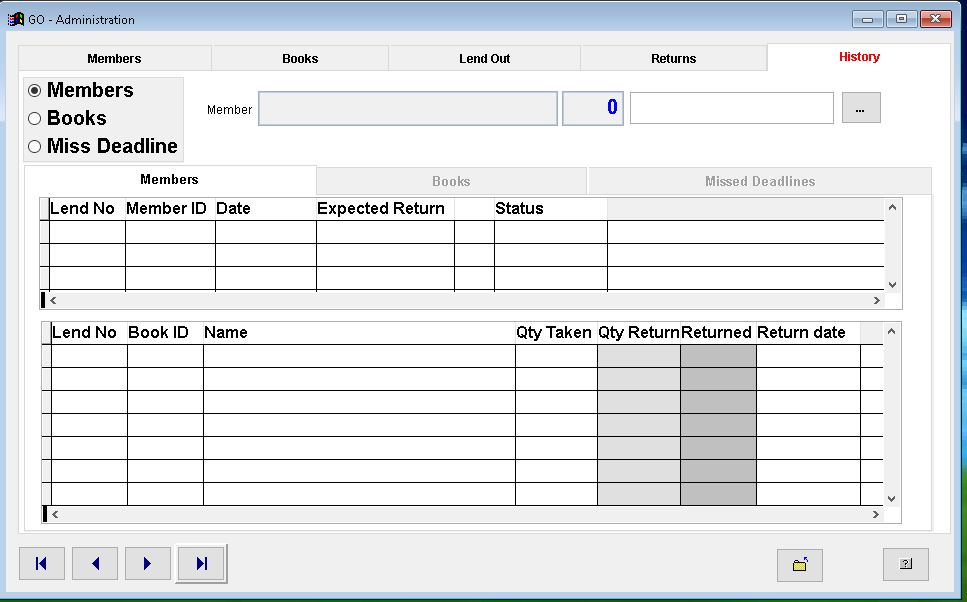Go to first record navigation button
Screen dimensions: 967x602
pyautogui.click(x=42, y=564)
